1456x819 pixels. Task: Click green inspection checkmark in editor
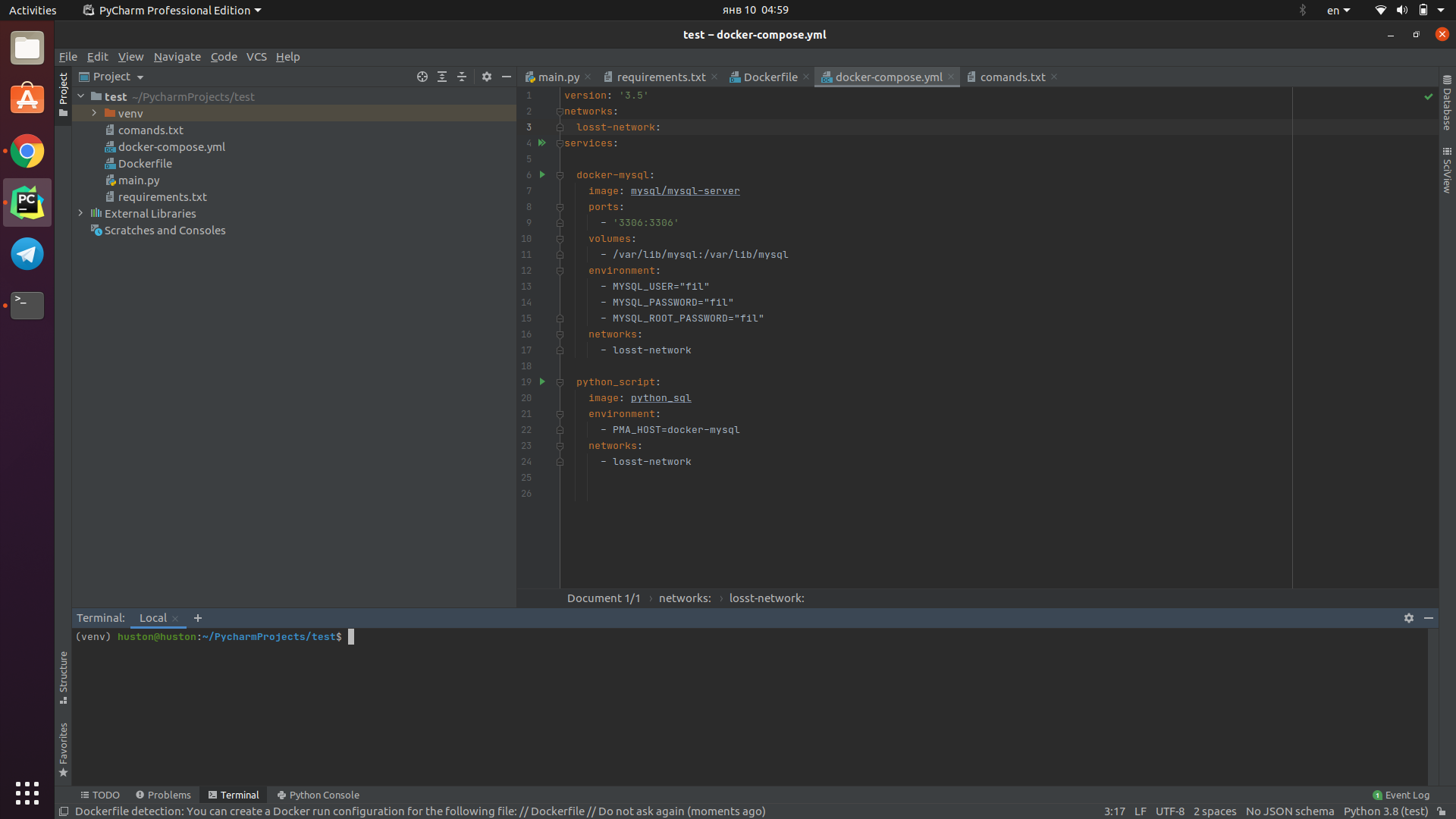click(x=1429, y=96)
